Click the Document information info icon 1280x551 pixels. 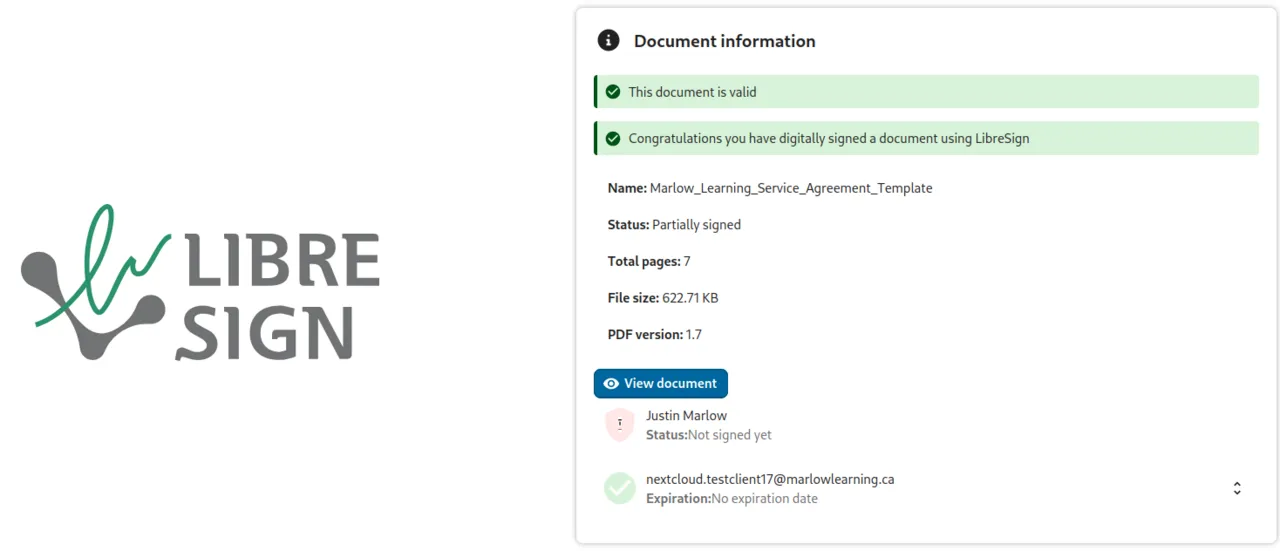(608, 41)
